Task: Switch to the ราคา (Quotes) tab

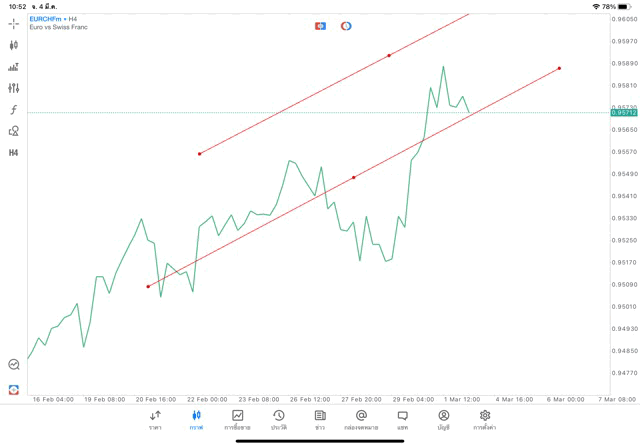Action: [x=155, y=419]
